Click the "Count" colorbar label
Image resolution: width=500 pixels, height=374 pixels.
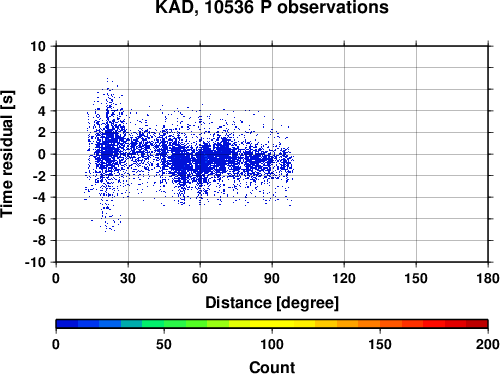pos(272,367)
